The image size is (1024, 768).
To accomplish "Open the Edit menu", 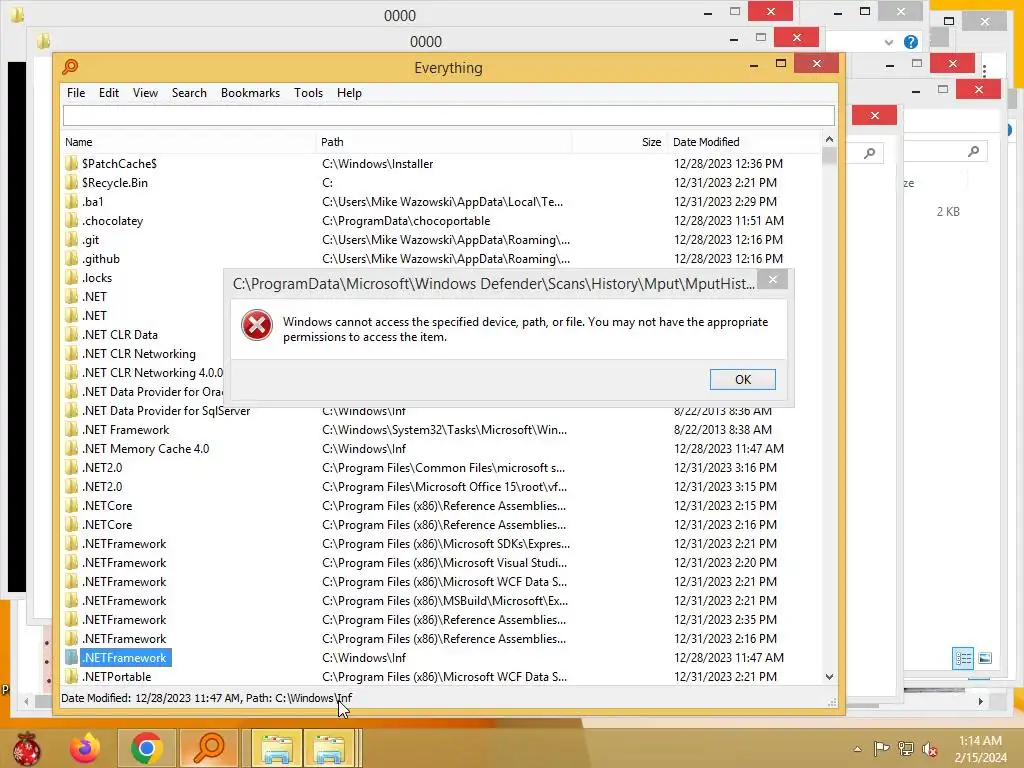I will click(108, 93).
